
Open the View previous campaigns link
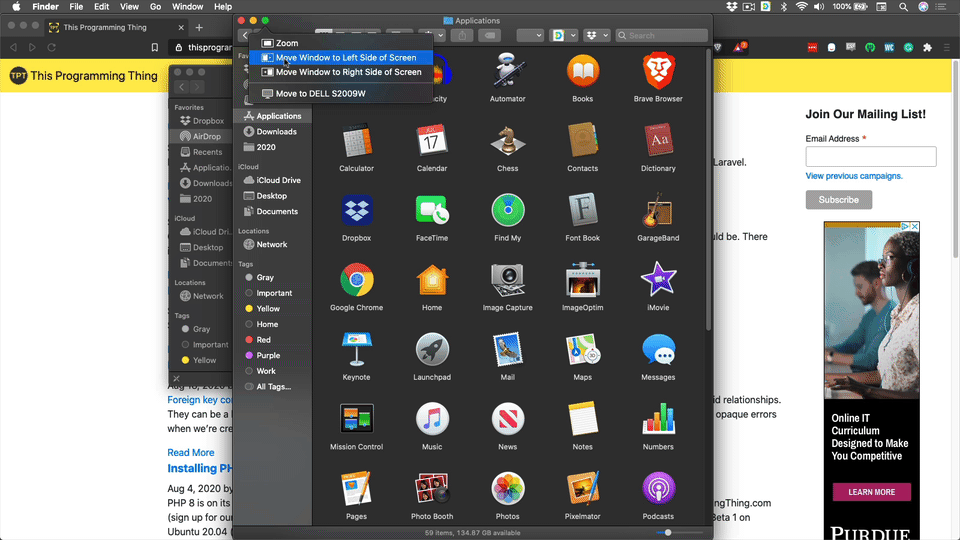click(853, 176)
